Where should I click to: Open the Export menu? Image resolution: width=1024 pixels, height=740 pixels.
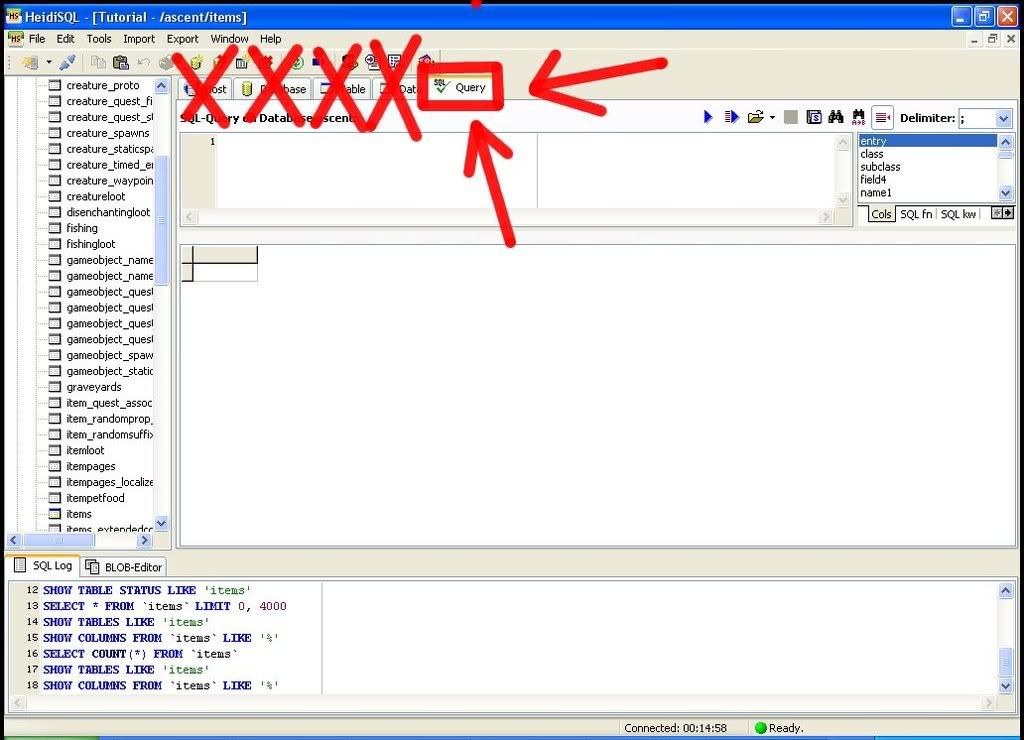(182, 39)
